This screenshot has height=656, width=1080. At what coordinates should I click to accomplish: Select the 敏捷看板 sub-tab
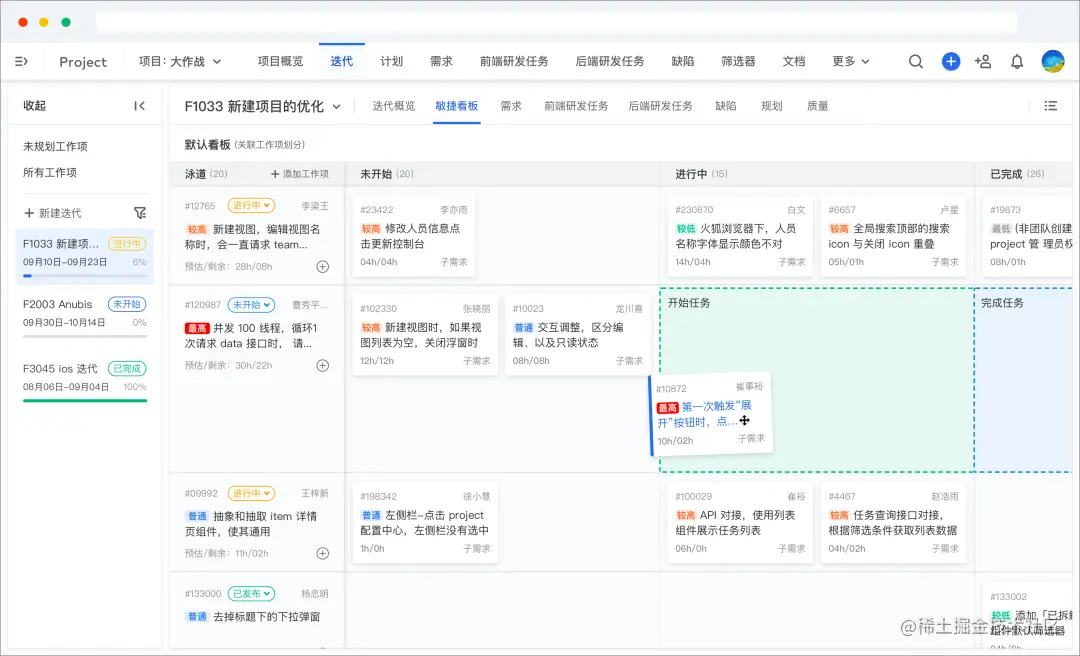457,106
